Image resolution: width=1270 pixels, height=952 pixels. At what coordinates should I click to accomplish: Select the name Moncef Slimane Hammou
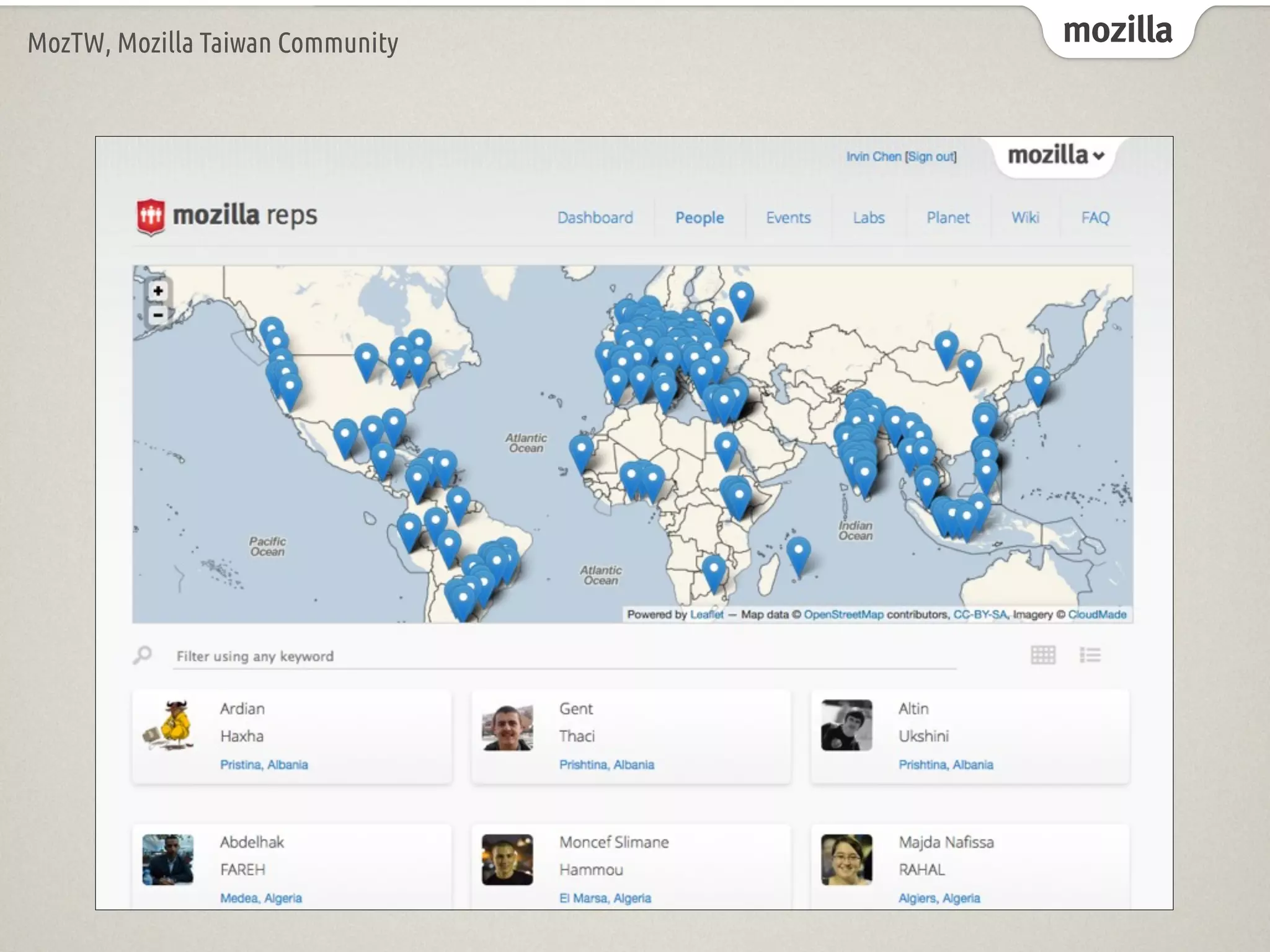pos(614,856)
